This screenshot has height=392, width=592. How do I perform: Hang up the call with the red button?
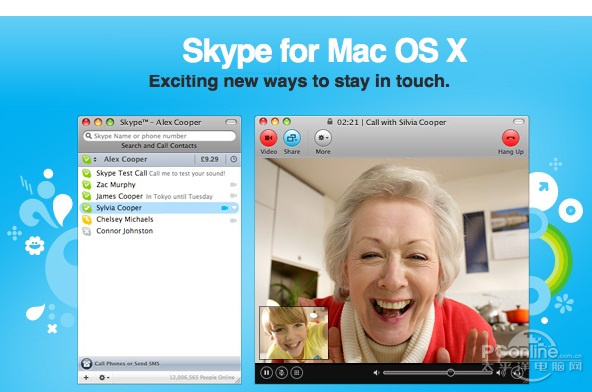coord(510,138)
